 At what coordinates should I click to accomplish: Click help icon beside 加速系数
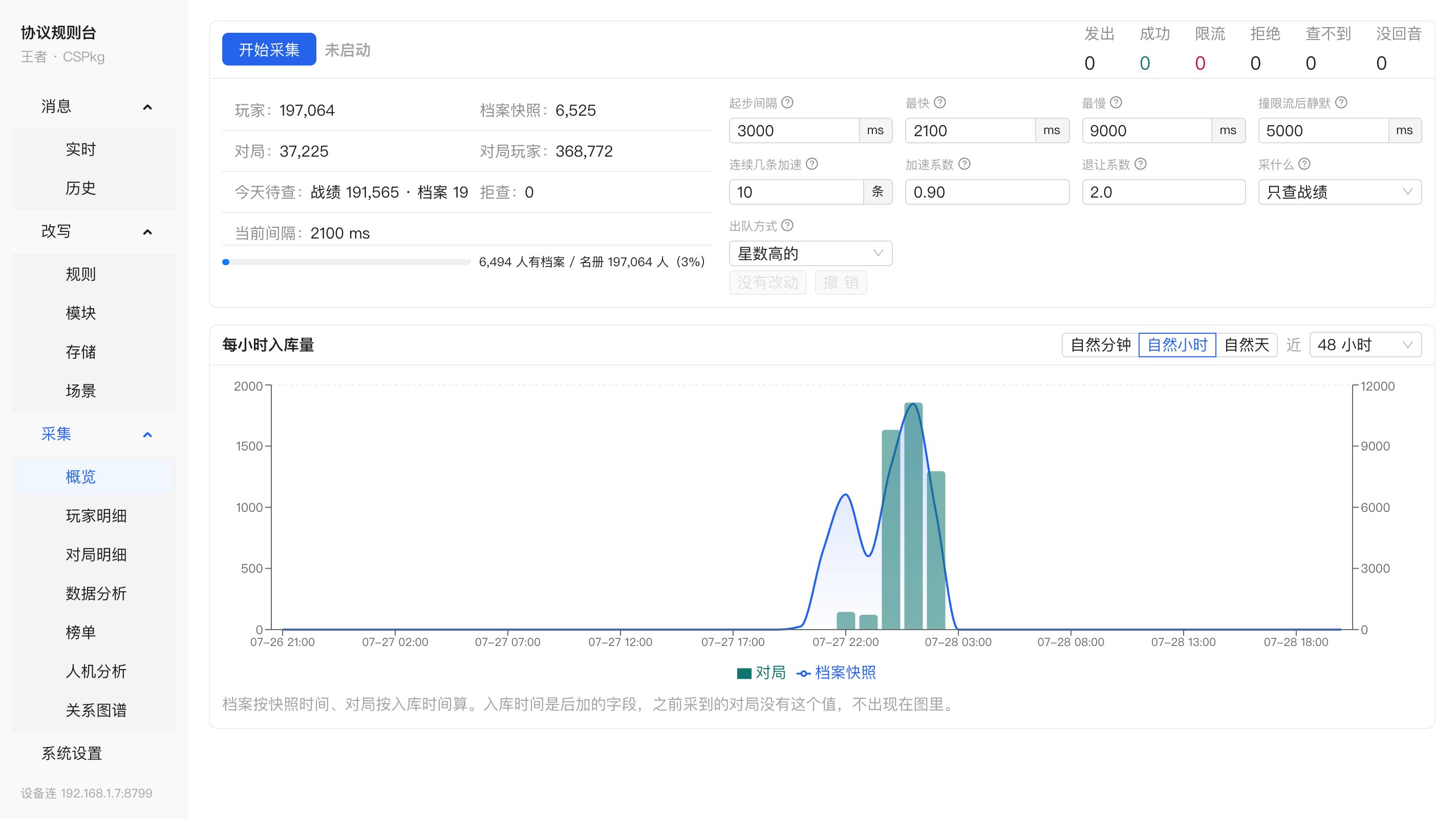(x=964, y=164)
